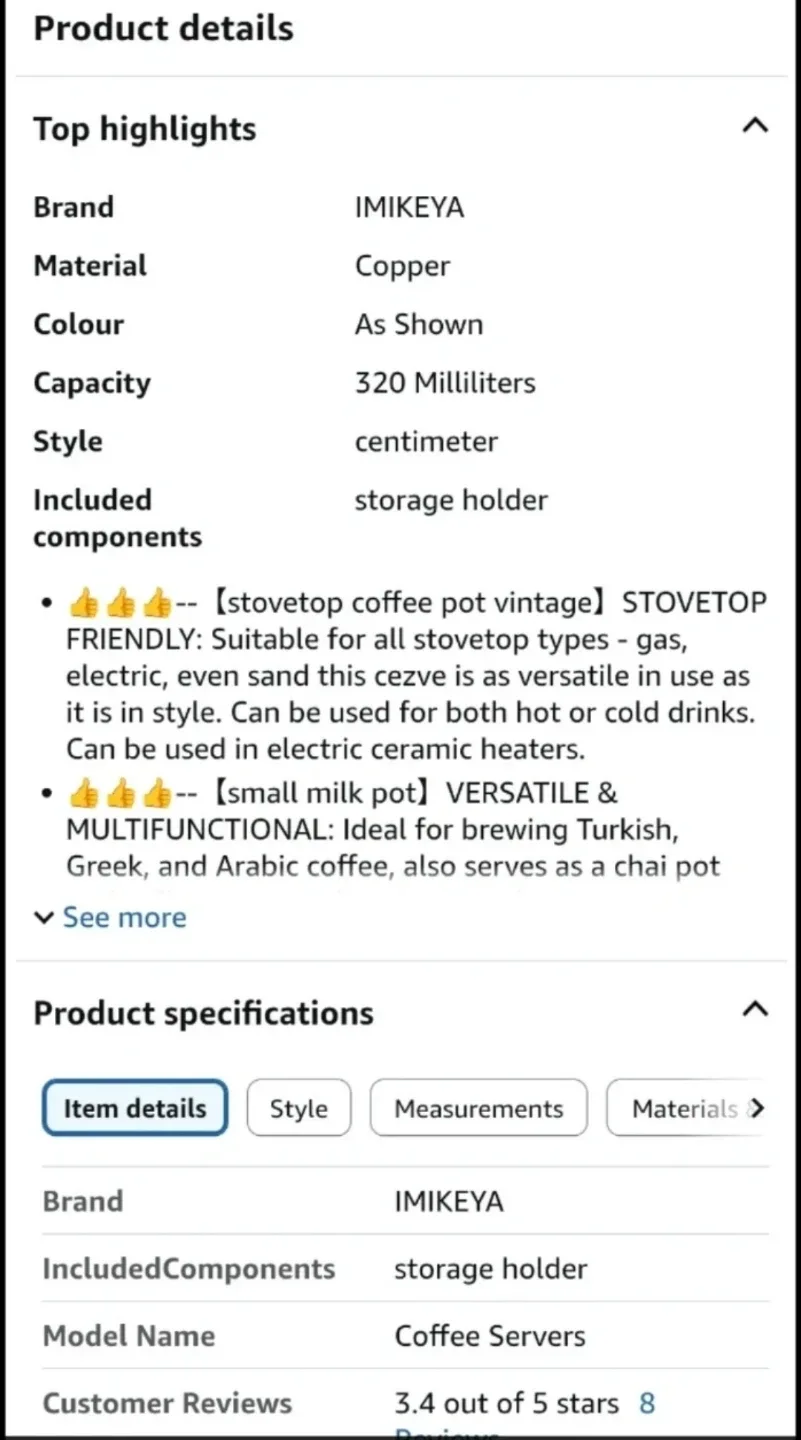Select the Item details tab
Viewport: 801px width, 1440px height.
tap(134, 1108)
